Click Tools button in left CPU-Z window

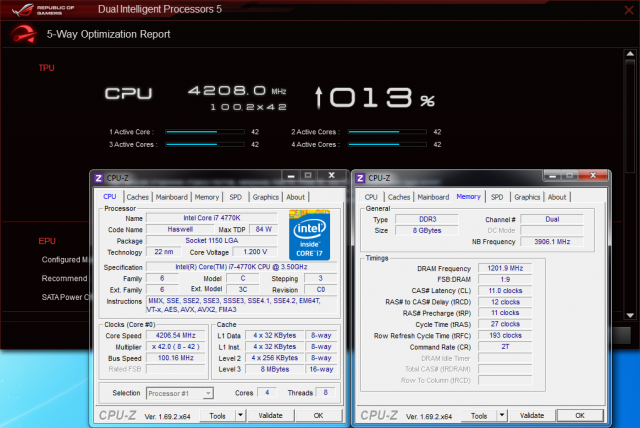pos(217,416)
